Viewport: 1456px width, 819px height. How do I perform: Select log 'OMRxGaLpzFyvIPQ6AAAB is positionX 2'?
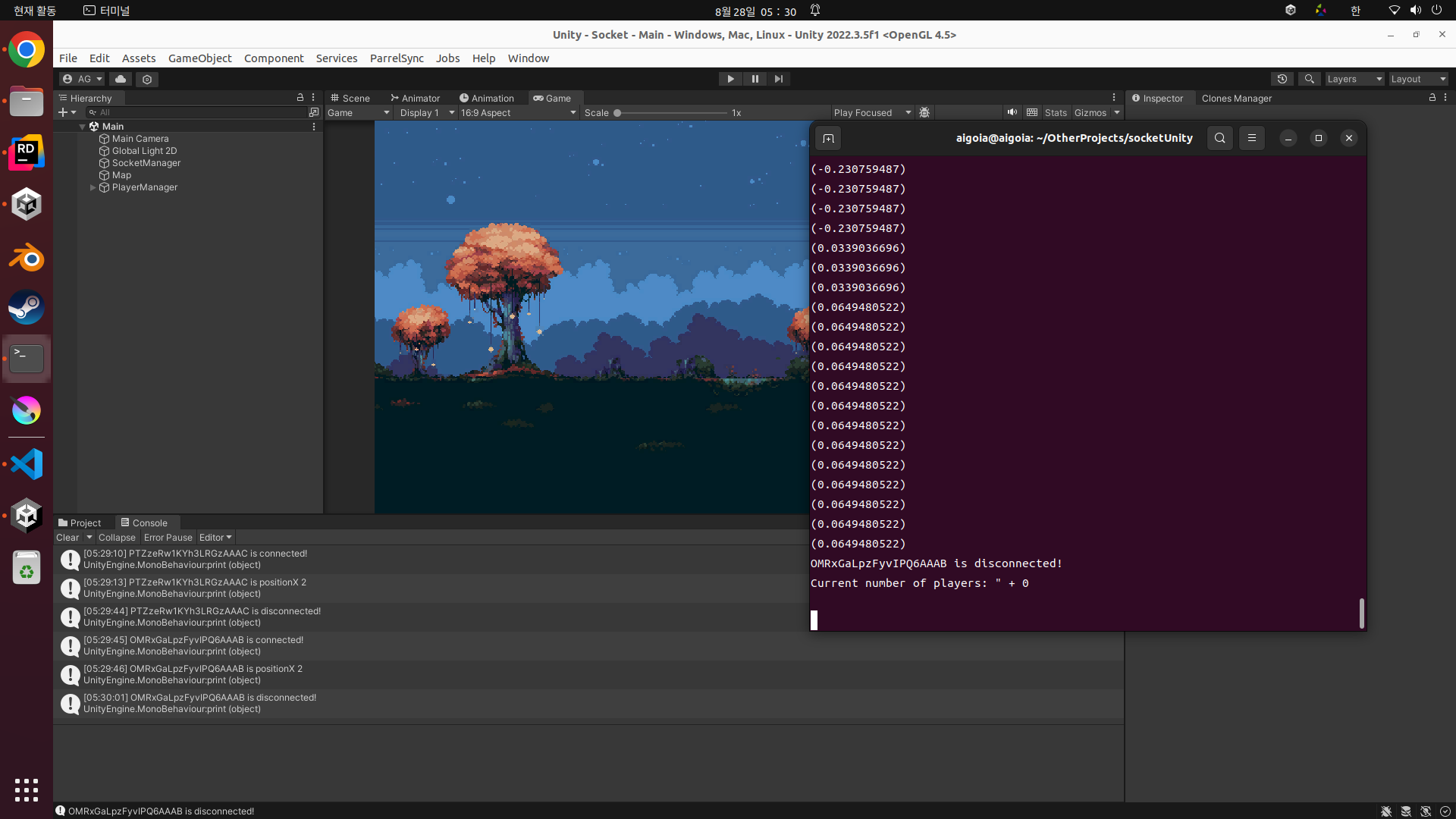[588, 674]
